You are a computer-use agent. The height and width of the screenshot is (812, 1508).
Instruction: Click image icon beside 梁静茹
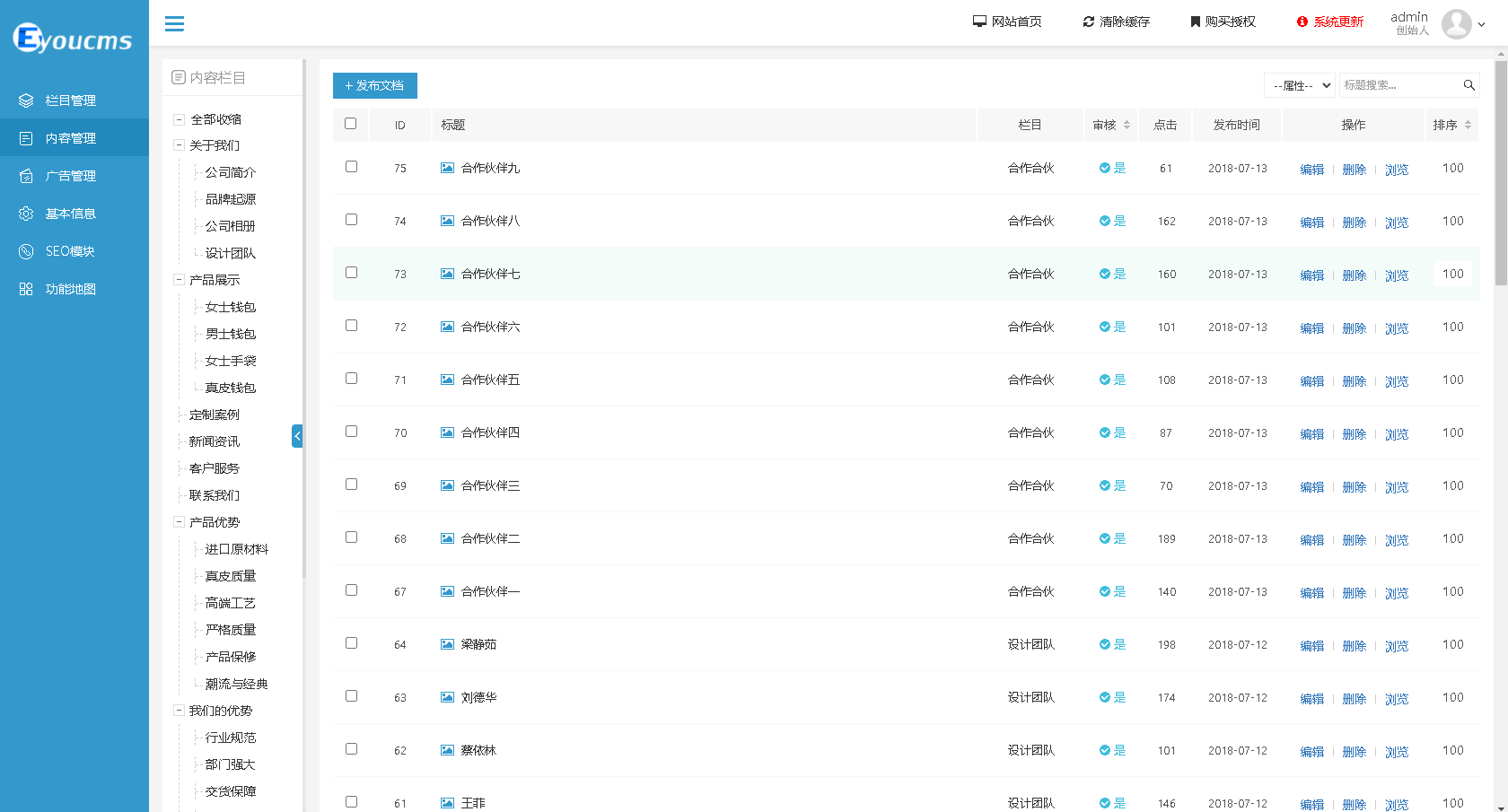[447, 644]
